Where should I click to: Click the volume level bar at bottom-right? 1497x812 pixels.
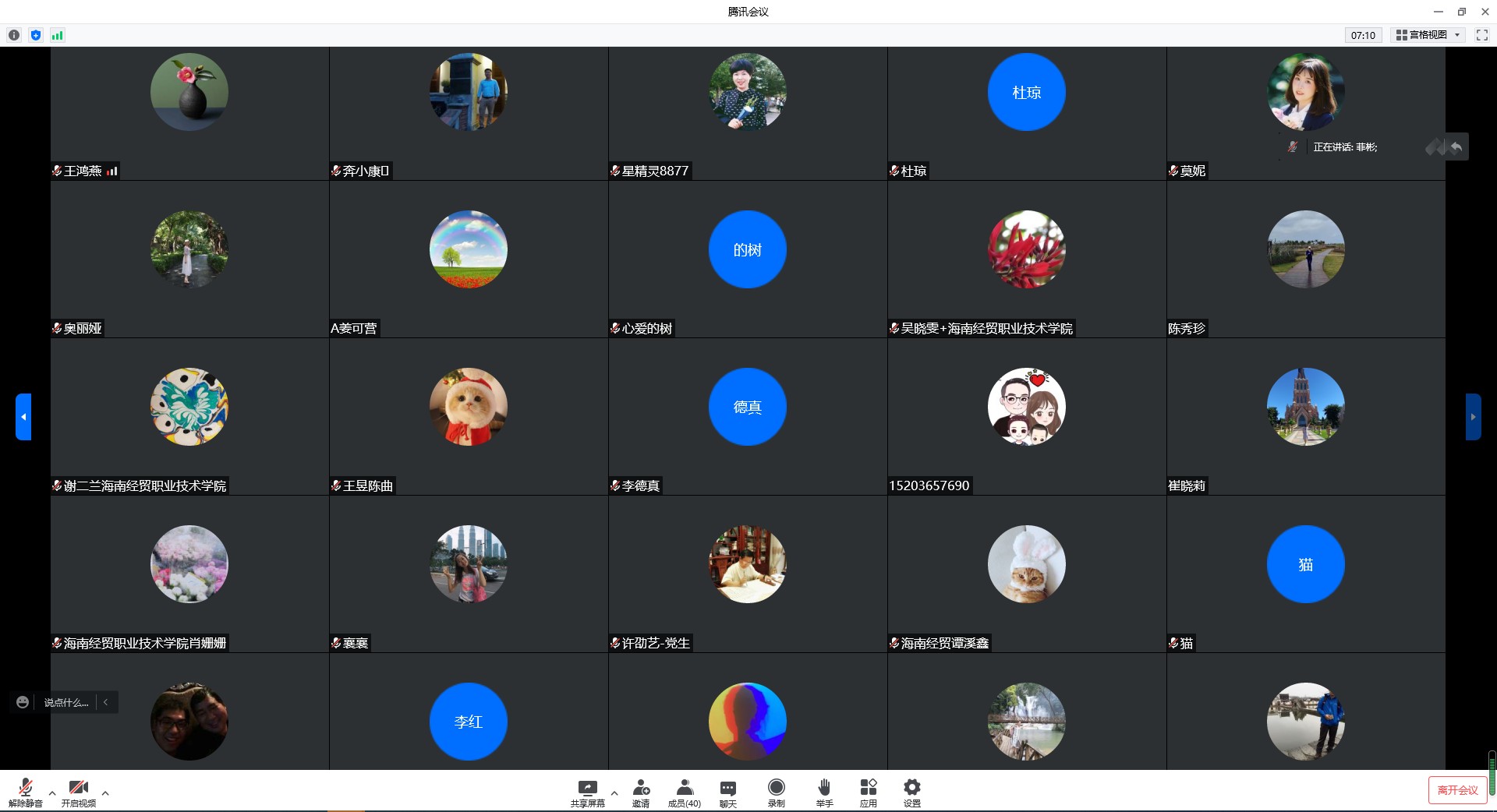pos(1492,773)
